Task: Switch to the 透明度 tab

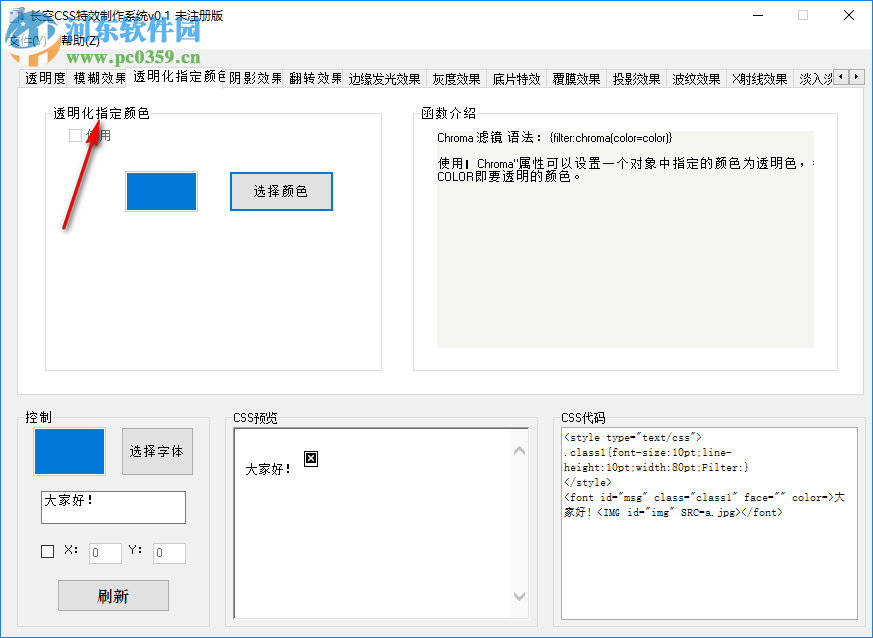Action: coord(43,76)
